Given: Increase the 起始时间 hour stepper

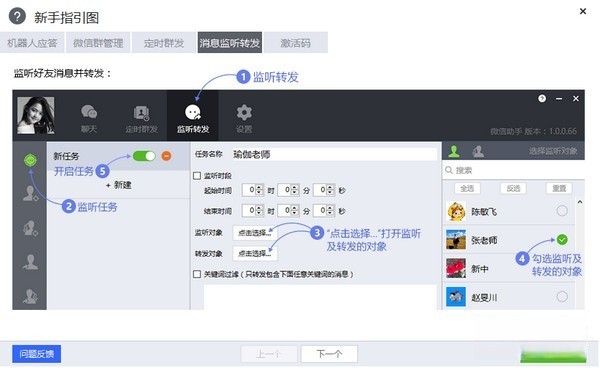Looking at the screenshot, I should pos(259,187).
